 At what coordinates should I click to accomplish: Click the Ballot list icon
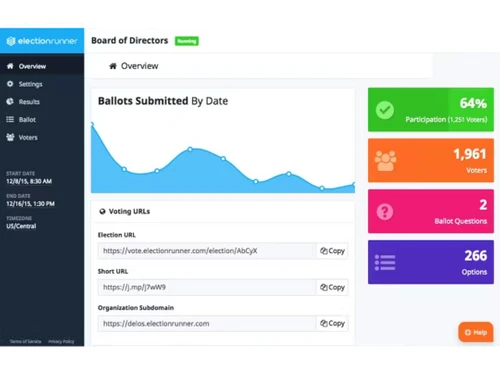[x=10, y=119]
